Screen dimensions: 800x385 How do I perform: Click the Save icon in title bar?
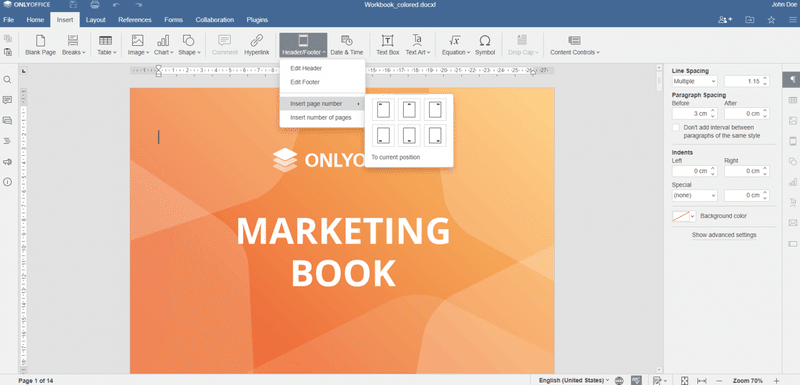73,5
